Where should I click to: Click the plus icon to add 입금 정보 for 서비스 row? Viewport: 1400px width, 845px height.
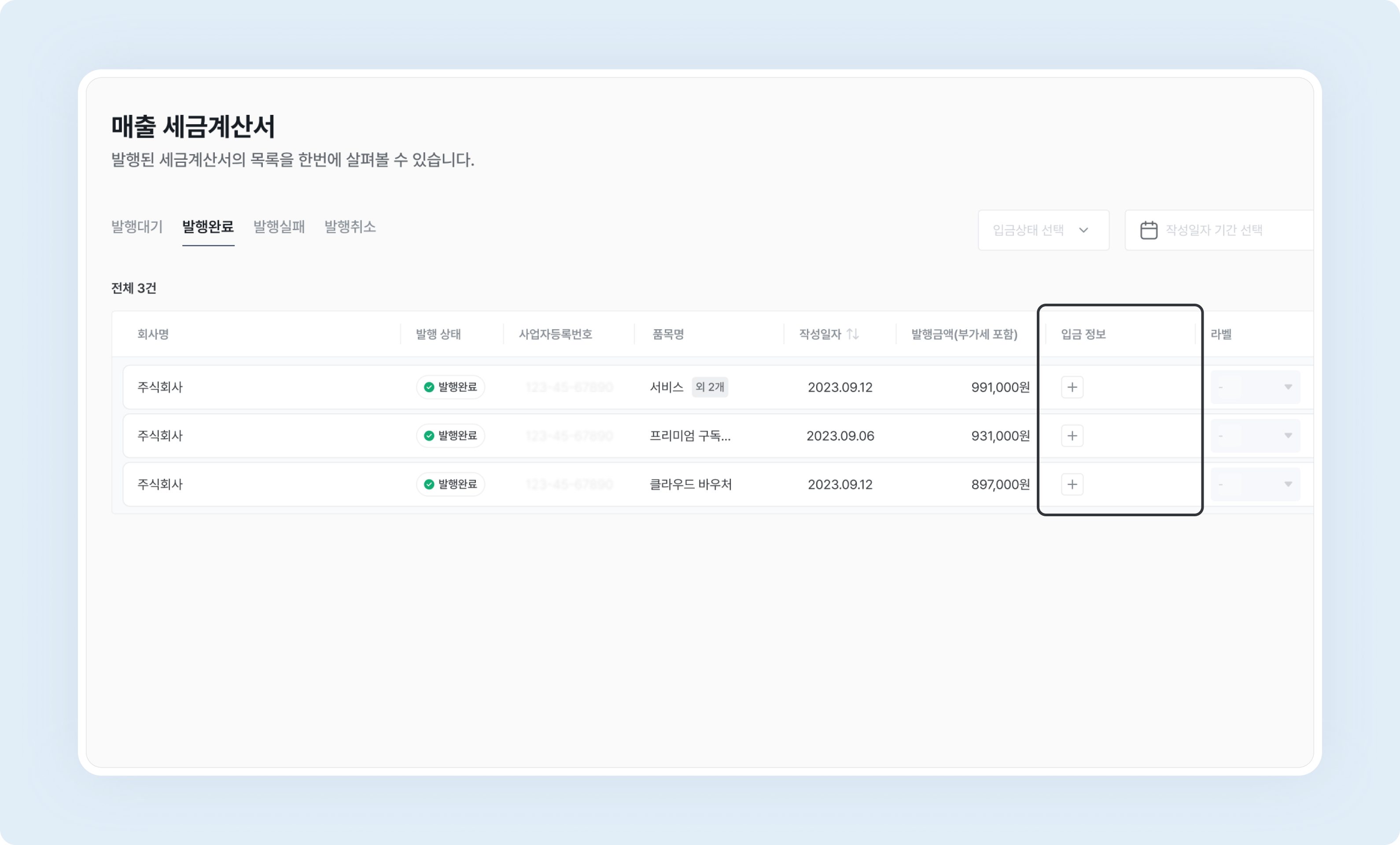click(x=1072, y=387)
